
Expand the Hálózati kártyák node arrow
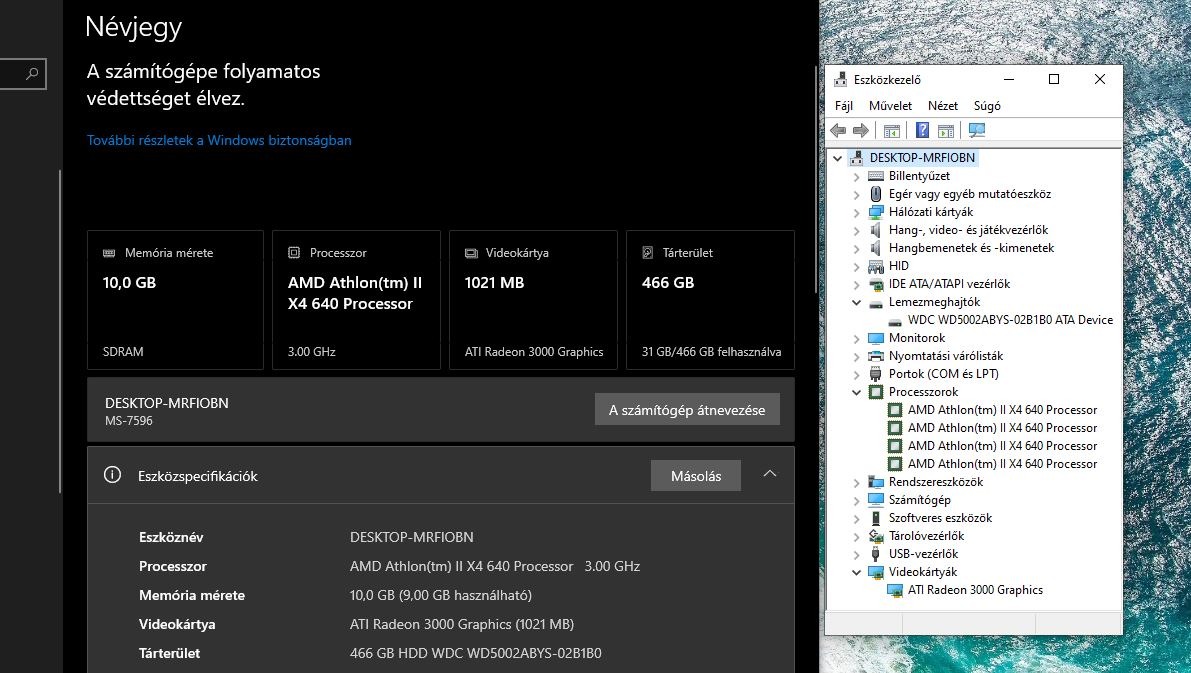857,213
